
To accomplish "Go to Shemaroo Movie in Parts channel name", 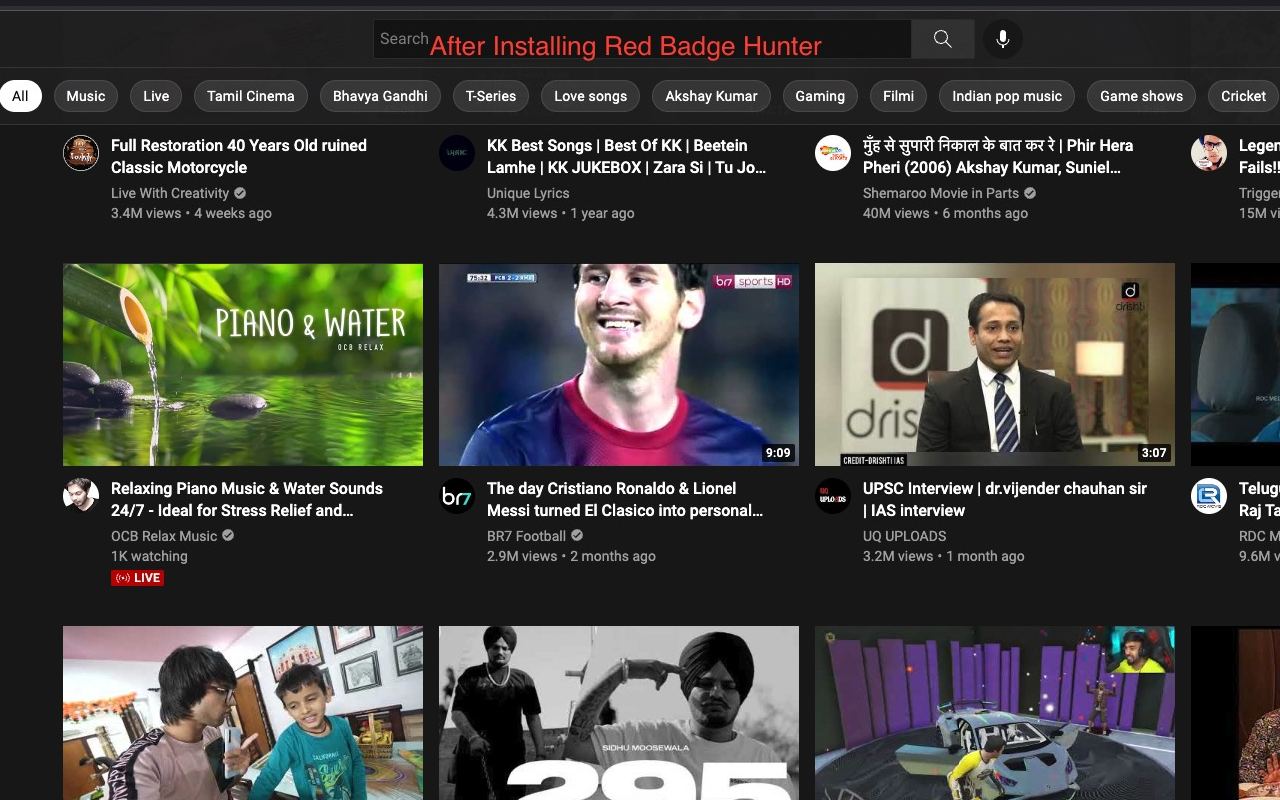I will click(x=941, y=193).
